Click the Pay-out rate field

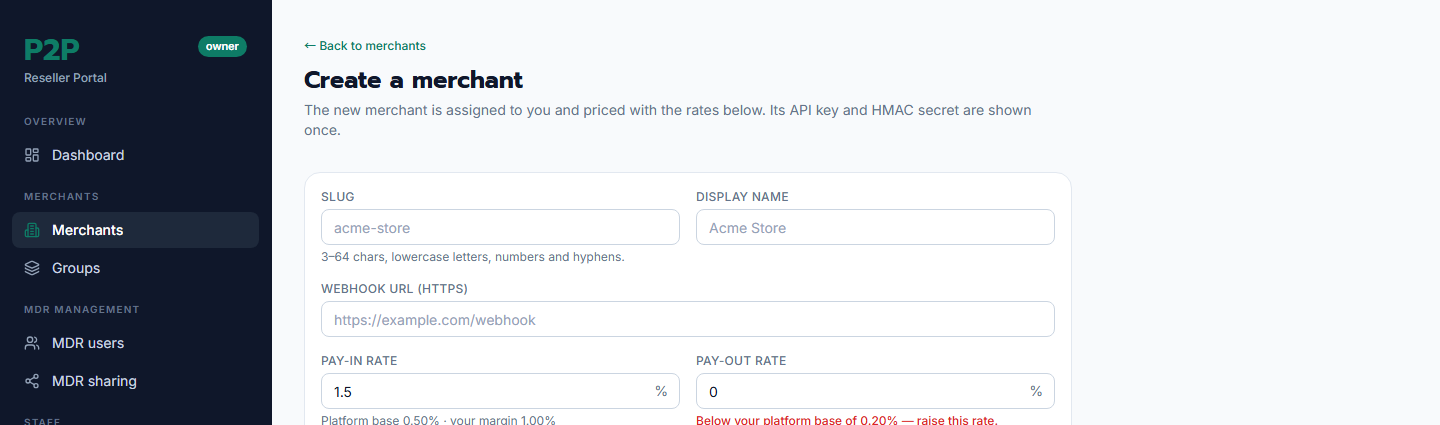point(875,391)
